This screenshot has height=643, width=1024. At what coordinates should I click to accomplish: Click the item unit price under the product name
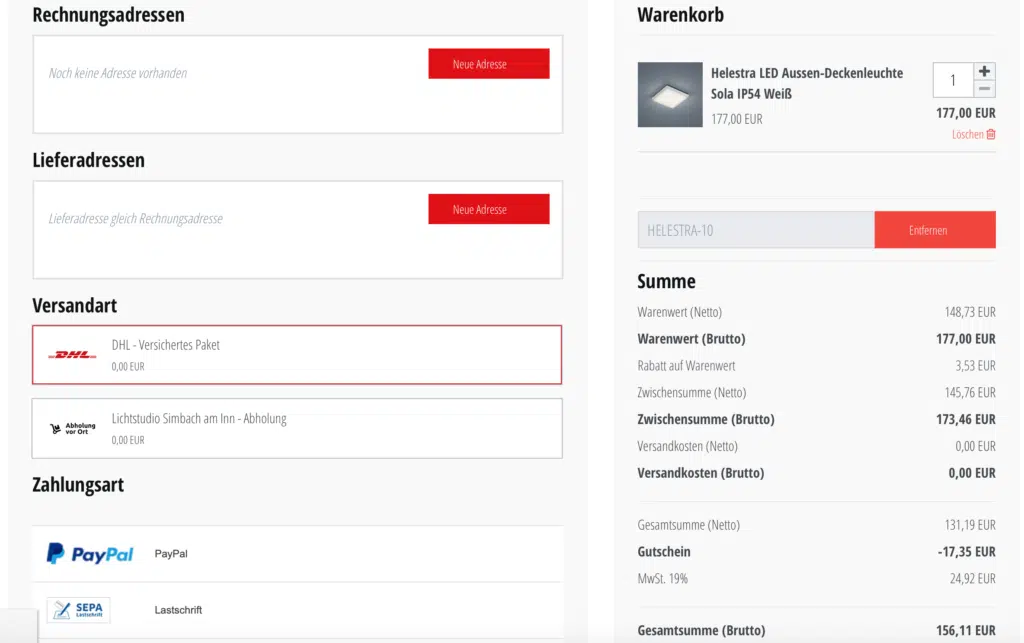pyautogui.click(x=737, y=119)
